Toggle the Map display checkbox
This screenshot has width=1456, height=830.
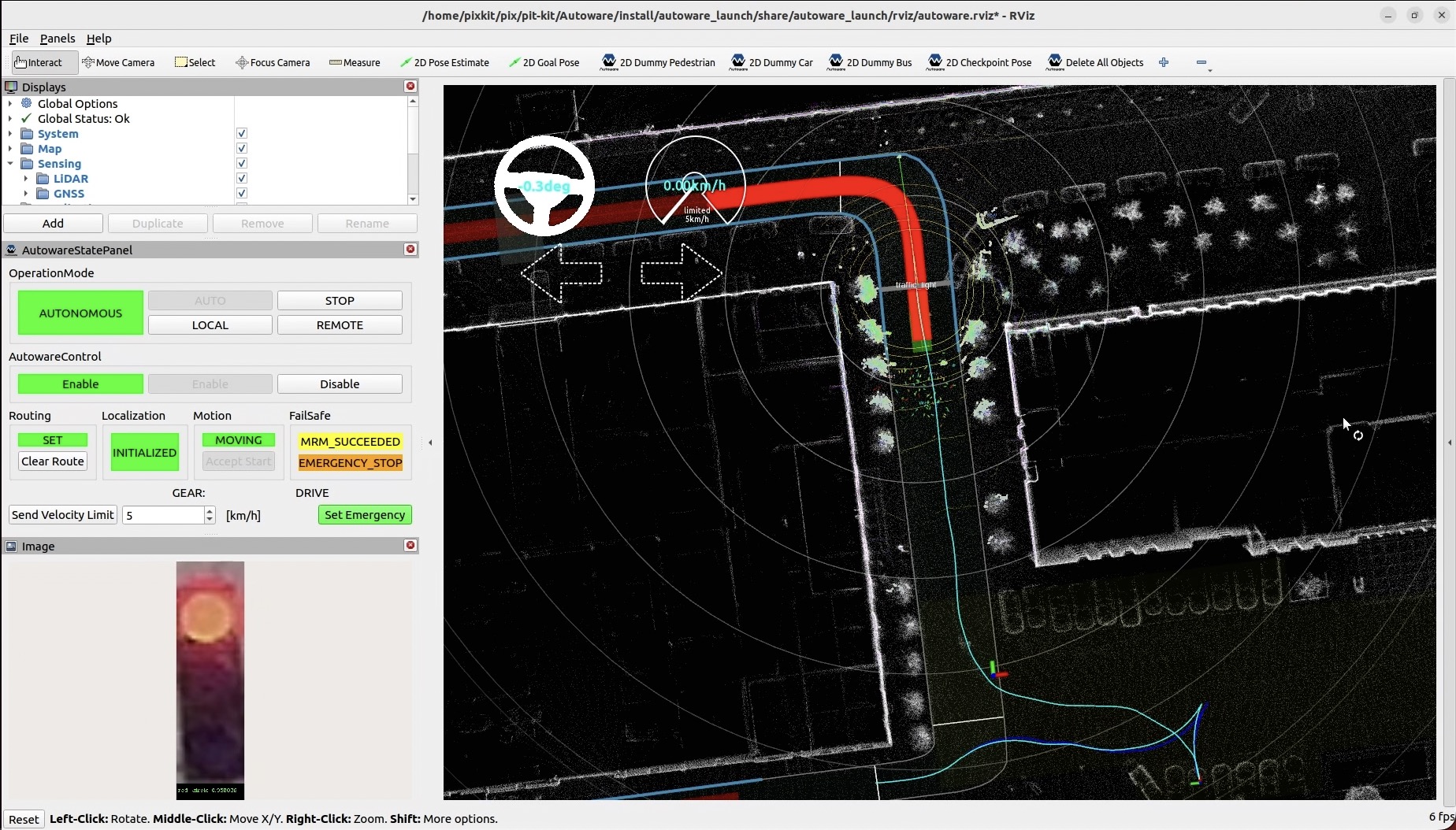click(242, 149)
